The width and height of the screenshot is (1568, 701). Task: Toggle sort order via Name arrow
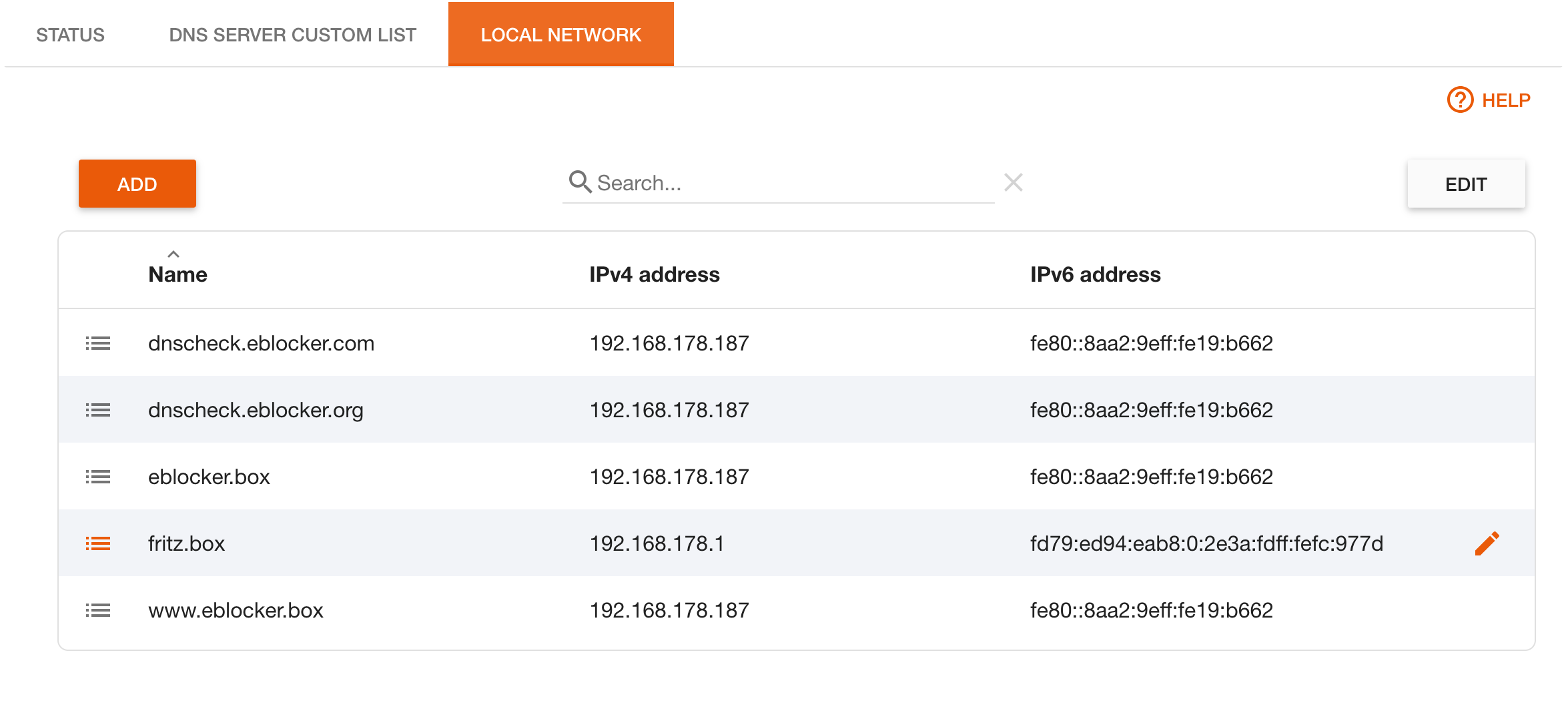[x=173, y=254]
